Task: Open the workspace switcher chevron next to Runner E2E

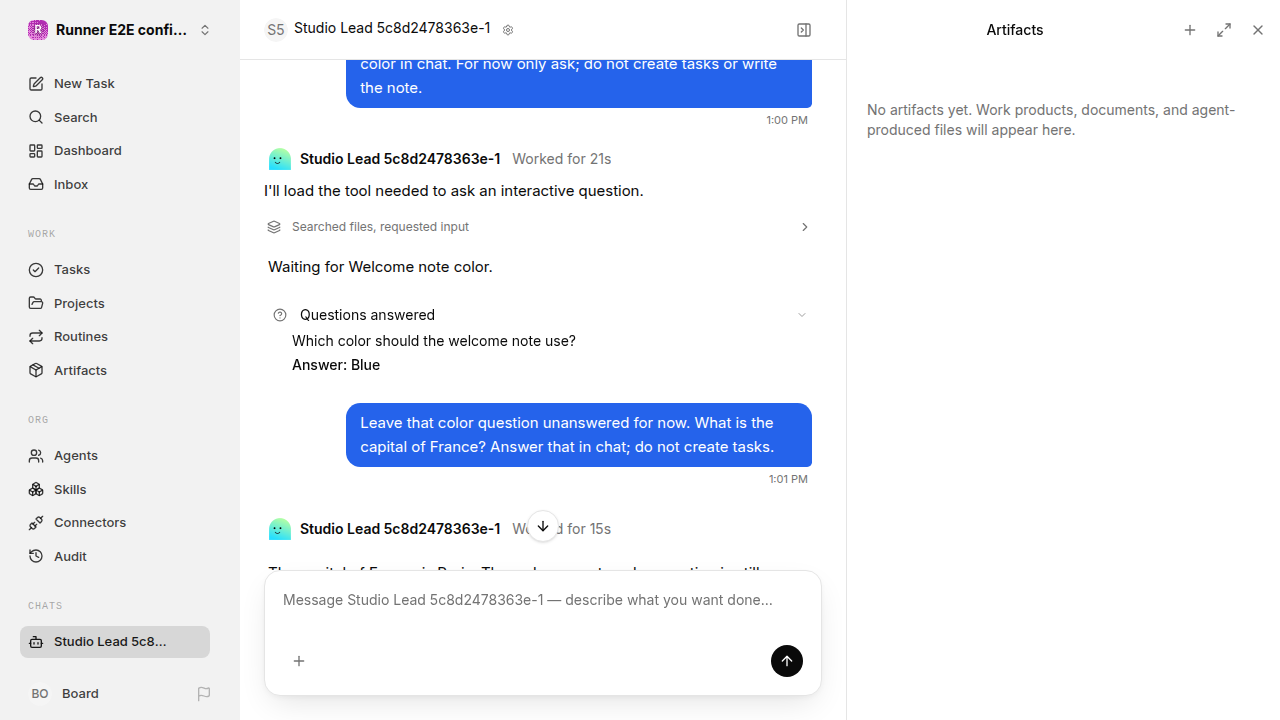Action: click(205, 30)
